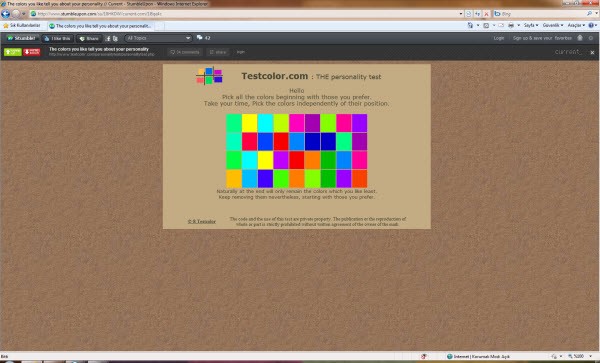Click the RSS feeds icon
This screenshot has width=600, height=363.
click(486, 25)
